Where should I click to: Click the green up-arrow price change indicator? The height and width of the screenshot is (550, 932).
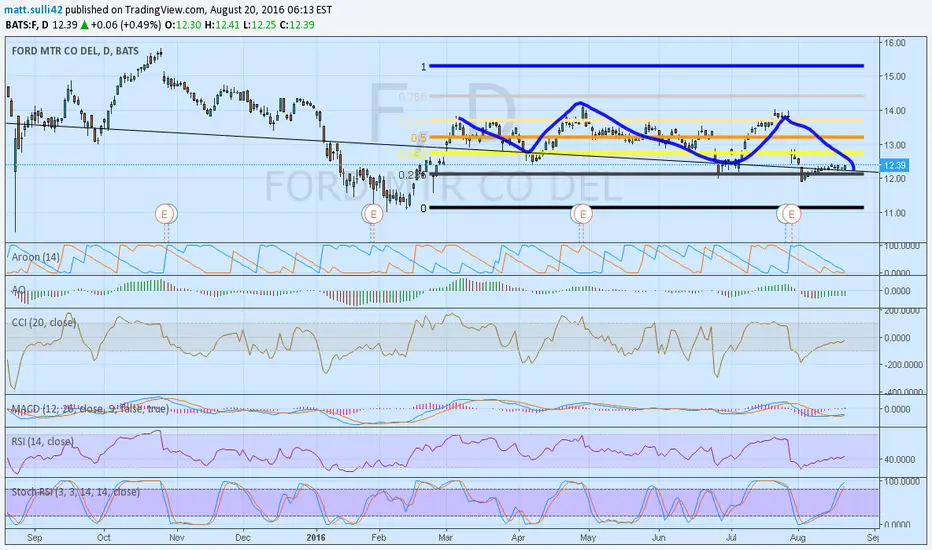point(84,25)
